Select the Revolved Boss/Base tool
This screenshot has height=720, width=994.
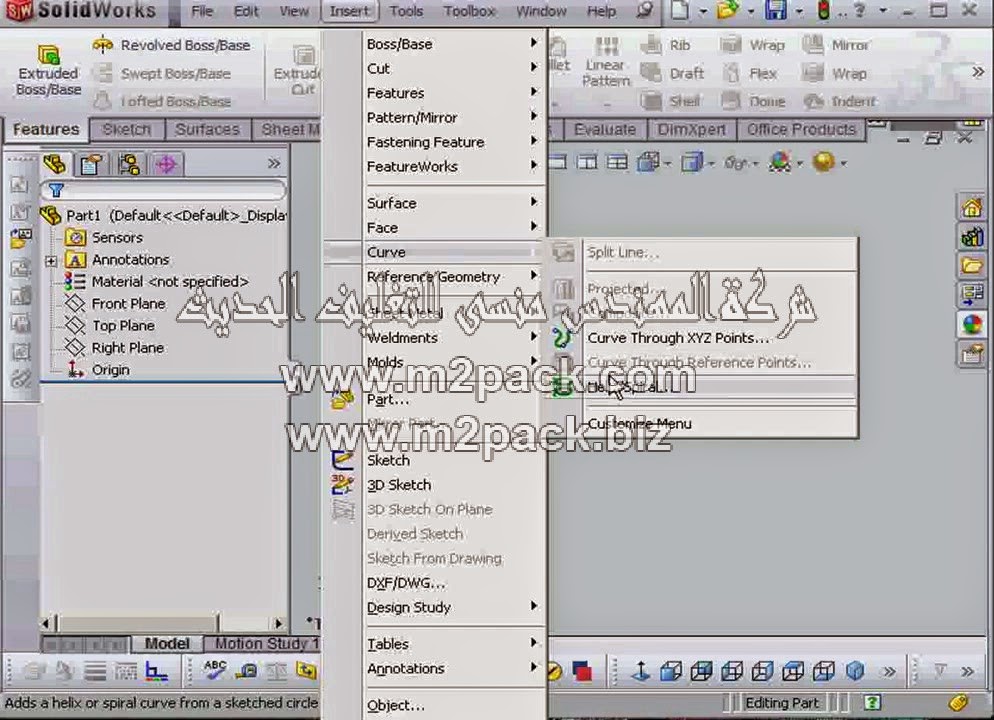pos(171,46)
